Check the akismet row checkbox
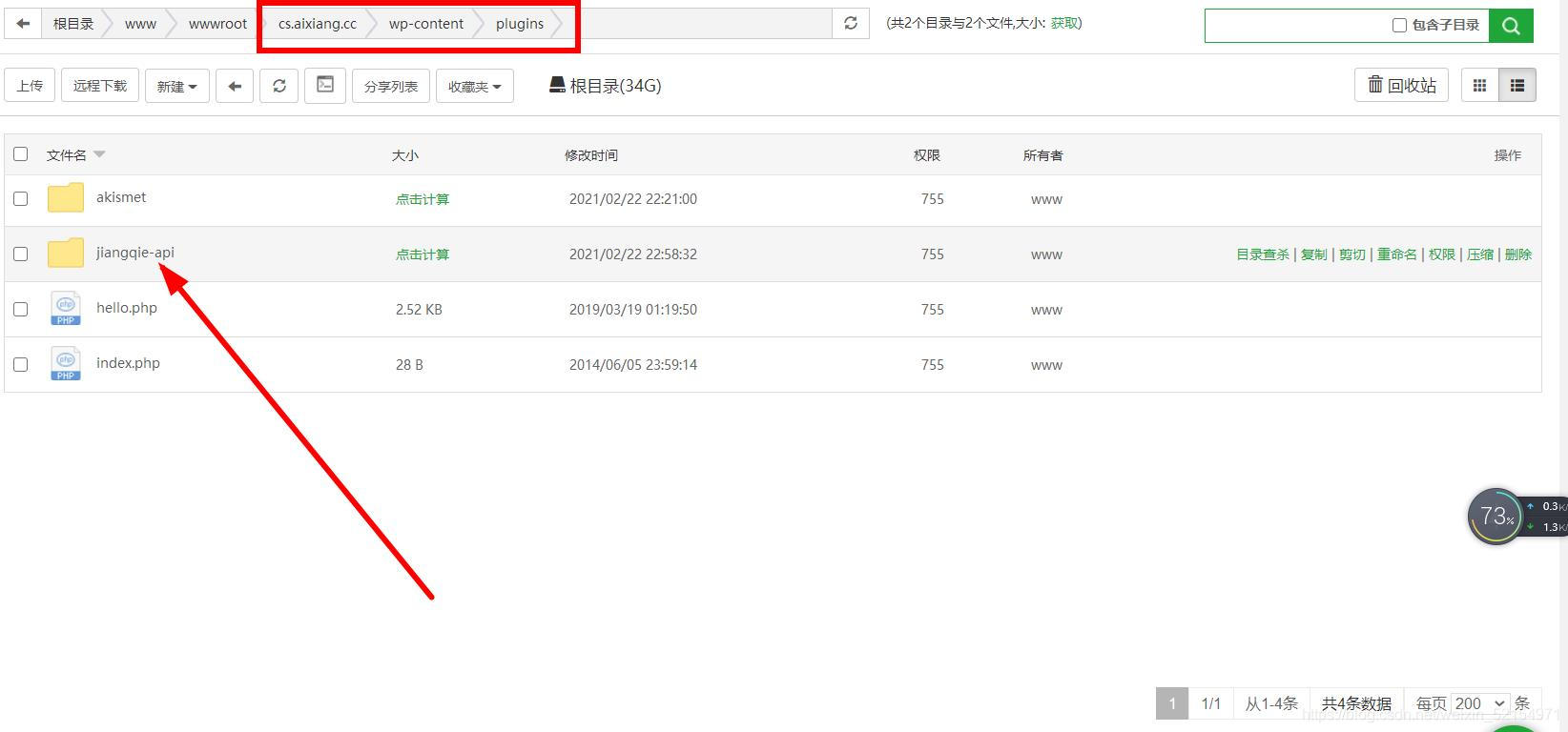Viewport: 1568px width, 732px height. pos(21,198)
